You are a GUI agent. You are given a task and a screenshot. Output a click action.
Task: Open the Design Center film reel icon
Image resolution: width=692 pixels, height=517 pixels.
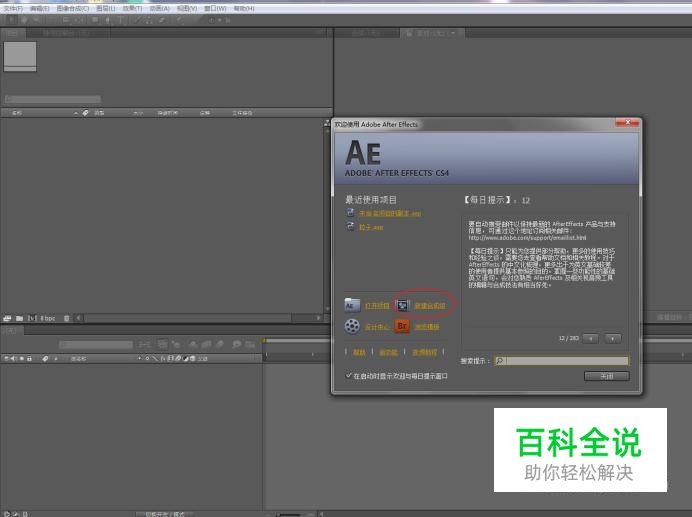(x=352, y=326)
